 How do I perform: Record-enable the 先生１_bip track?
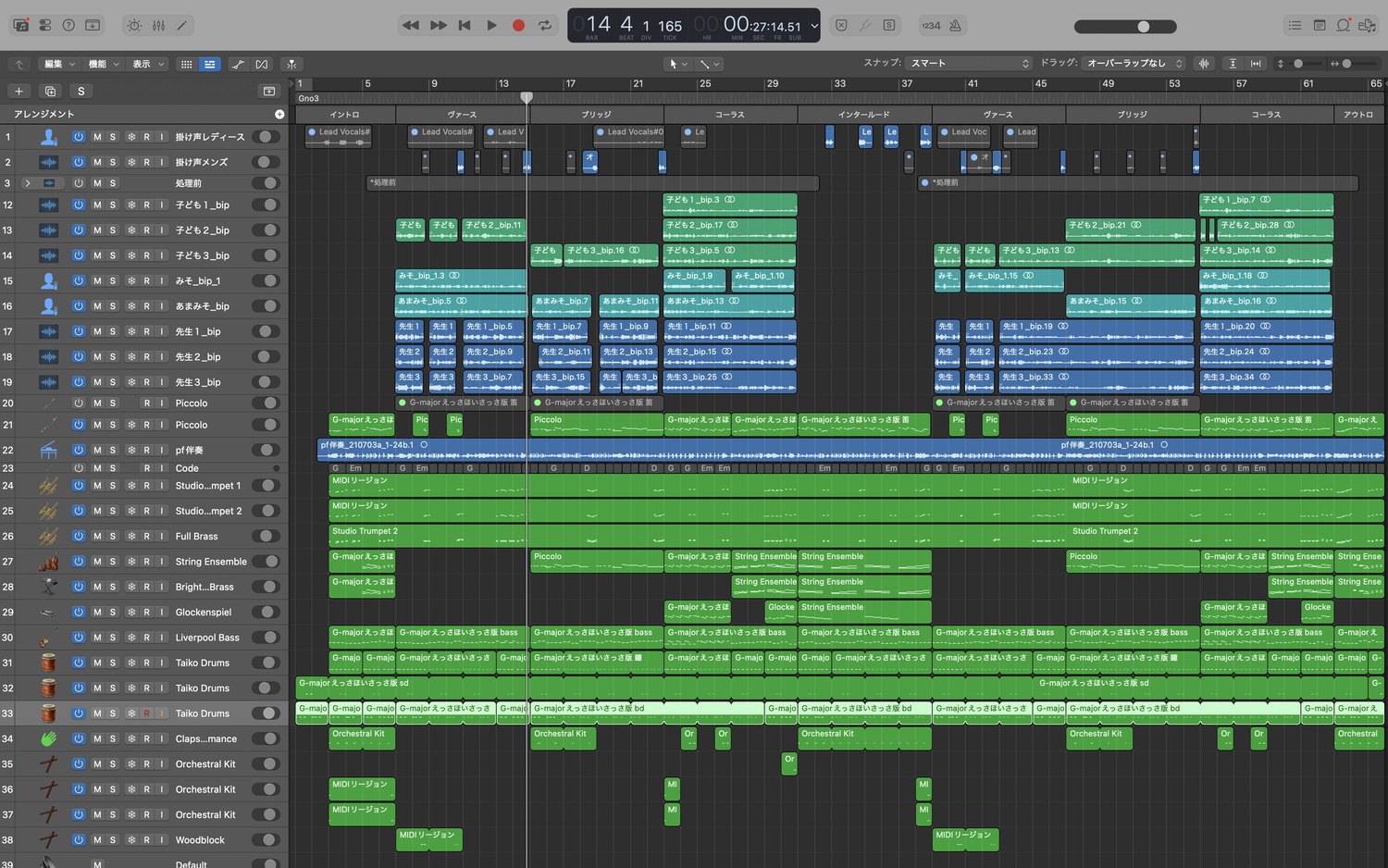point(146,331)
